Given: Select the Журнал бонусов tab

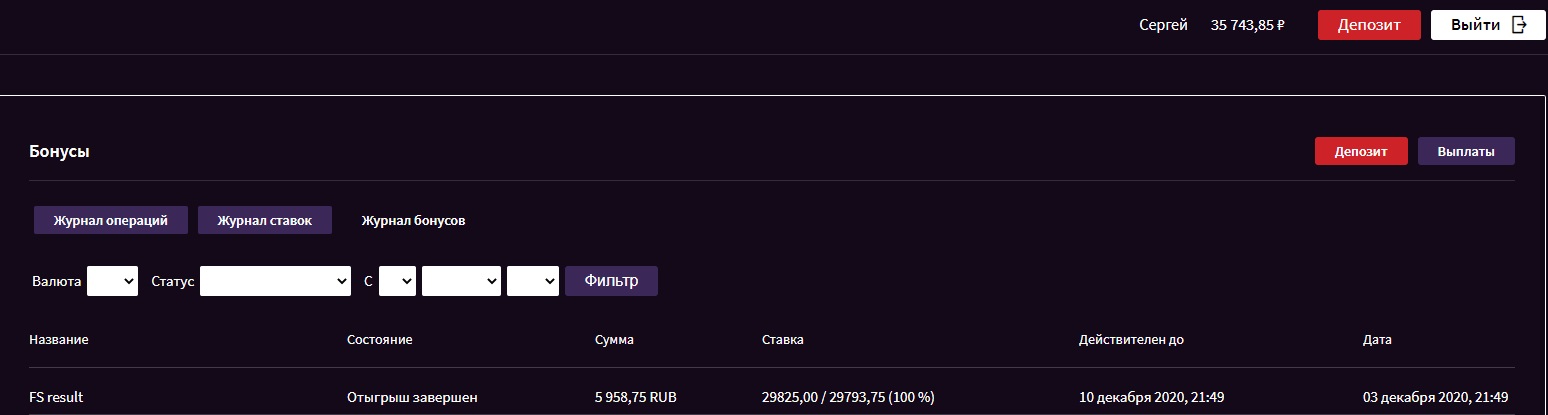Looking at the screenshot, I should coord(413,220).
